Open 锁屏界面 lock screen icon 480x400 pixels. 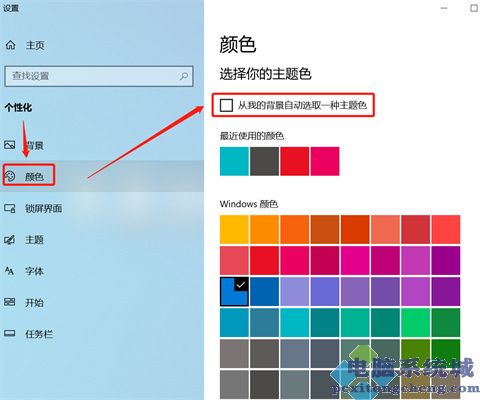coord(10,209)
